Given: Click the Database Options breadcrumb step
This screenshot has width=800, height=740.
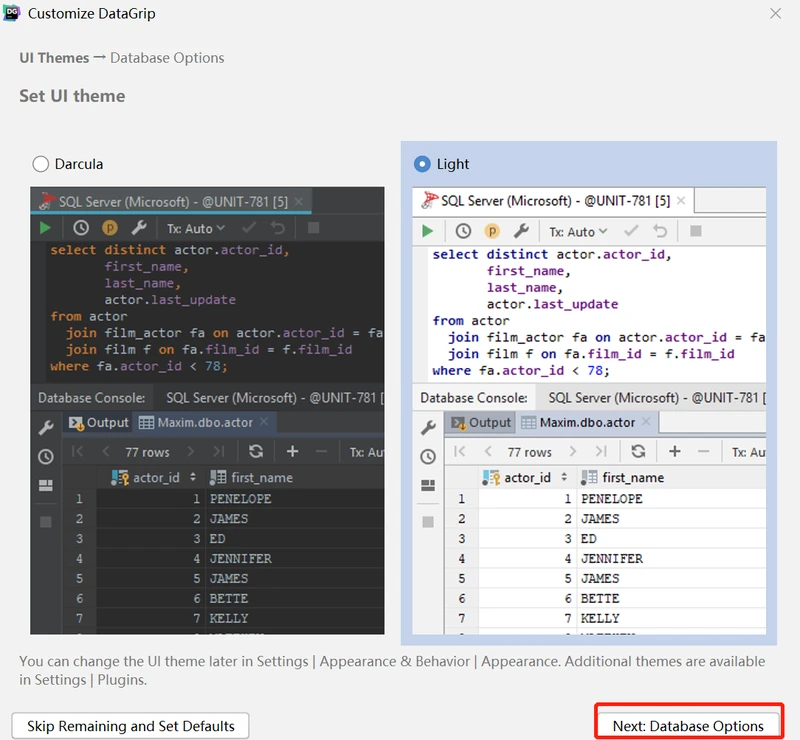Looking at the screenshot, I should point(167,58).
